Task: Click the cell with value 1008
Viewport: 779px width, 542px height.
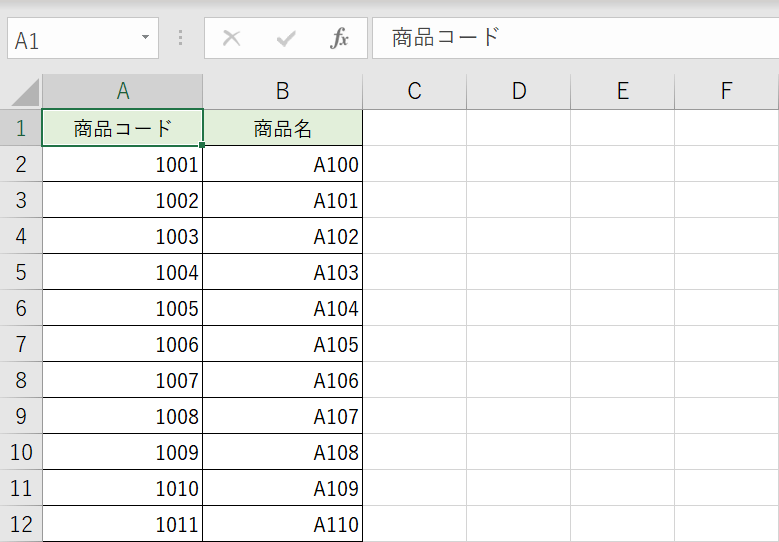Action: pos(123,416)
